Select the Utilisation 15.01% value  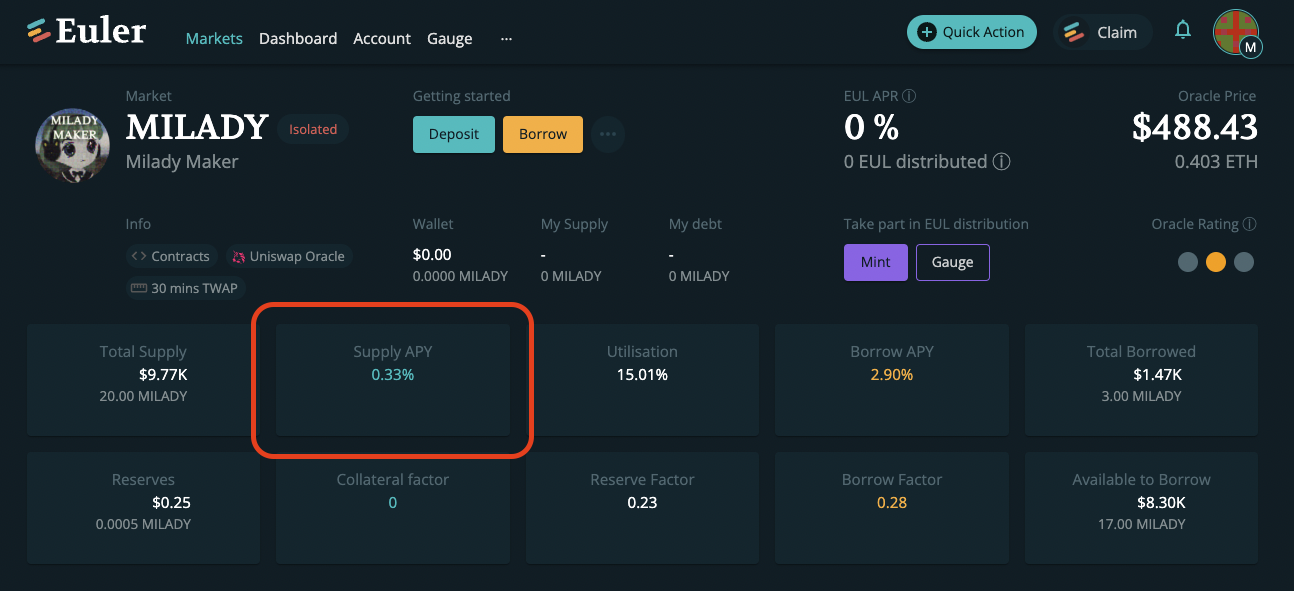642,375
